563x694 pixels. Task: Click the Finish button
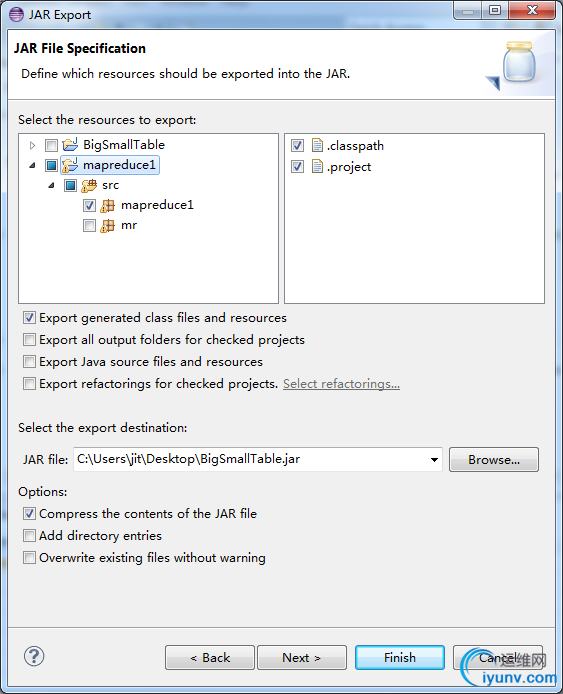click(400, 658)
